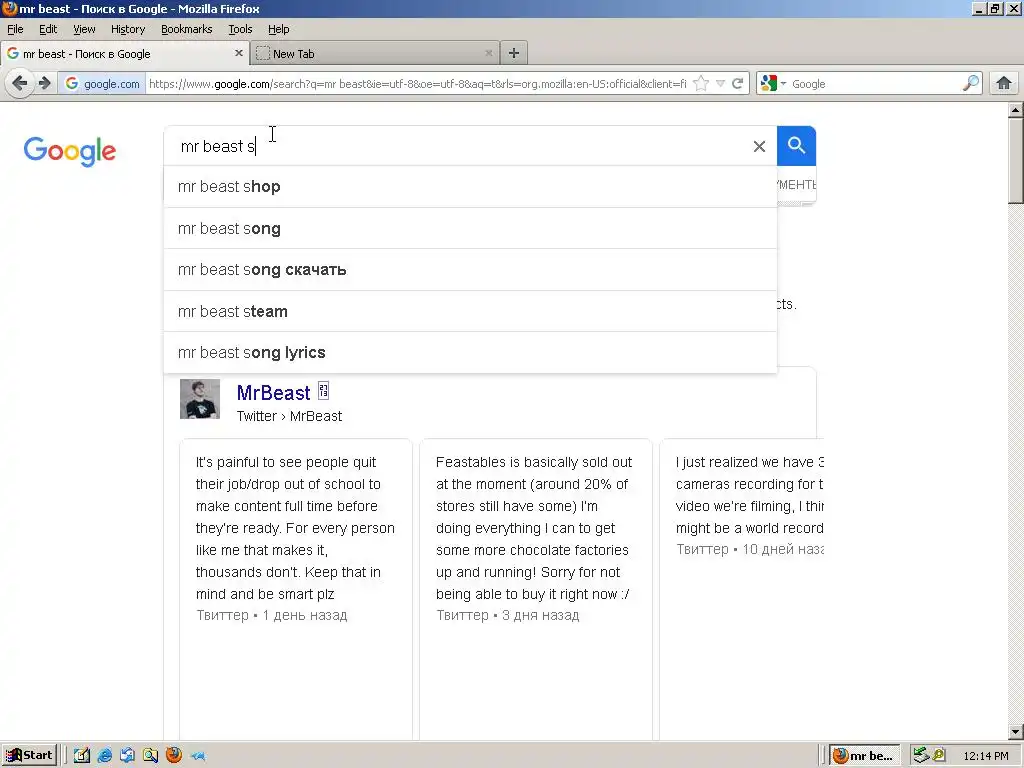Viewport: 1024px width, 768px height.
Task: Open the MrBeast Twitter result link
Action: tap(273, 393)
